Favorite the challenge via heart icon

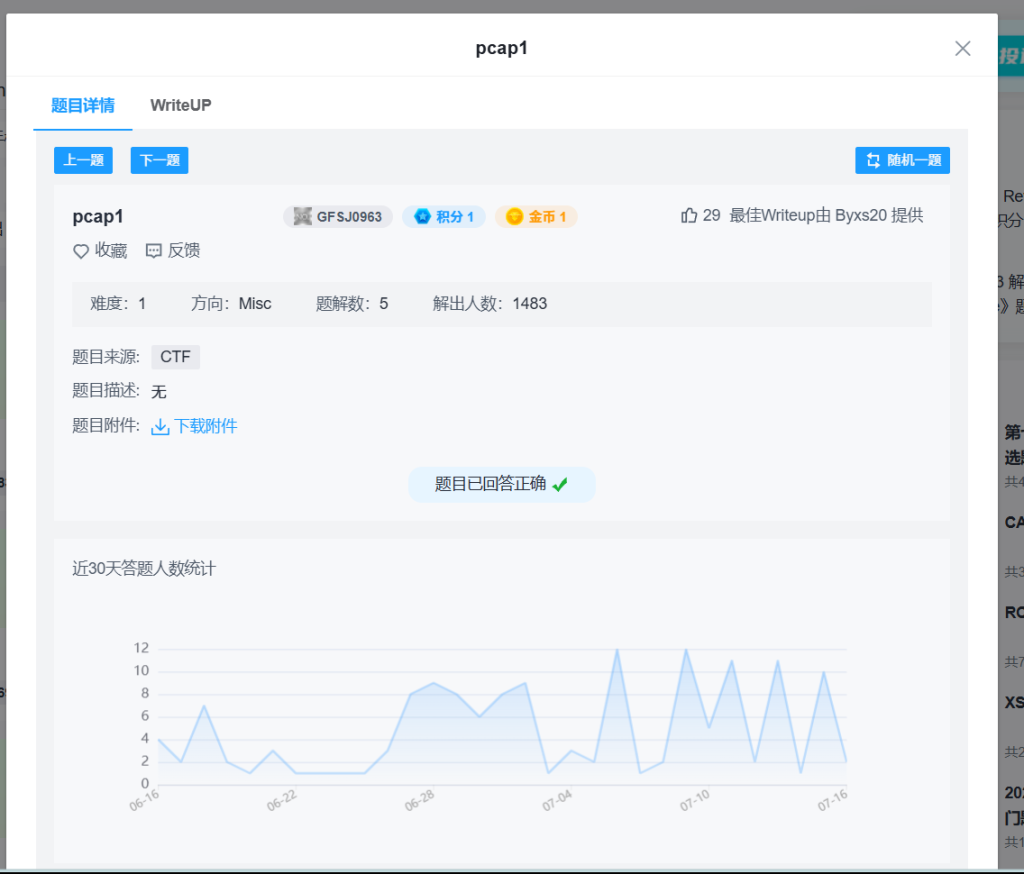[81, 251]
